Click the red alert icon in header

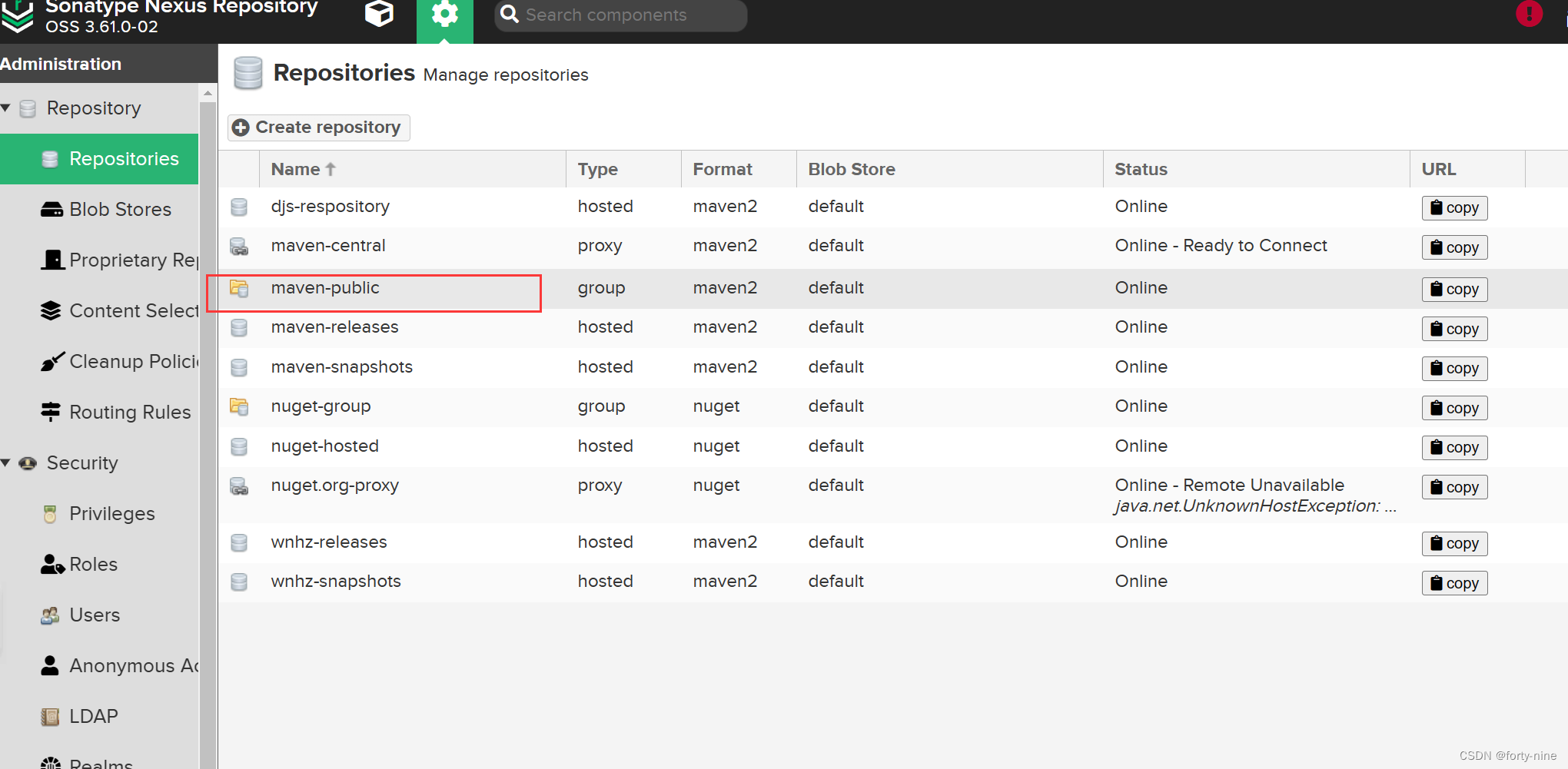[1529, 14]
